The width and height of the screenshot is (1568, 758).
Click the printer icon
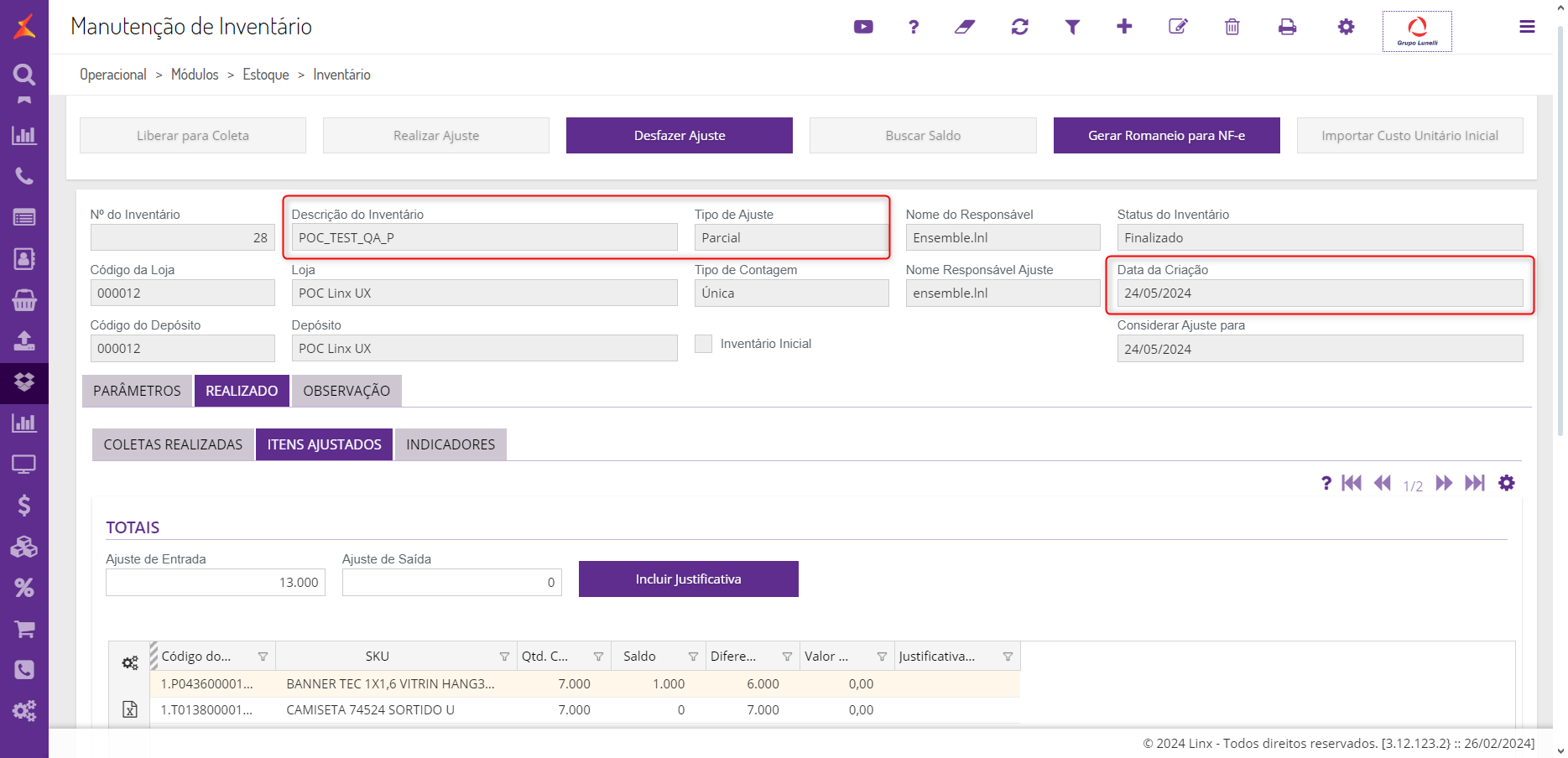tap(1287, 27)
